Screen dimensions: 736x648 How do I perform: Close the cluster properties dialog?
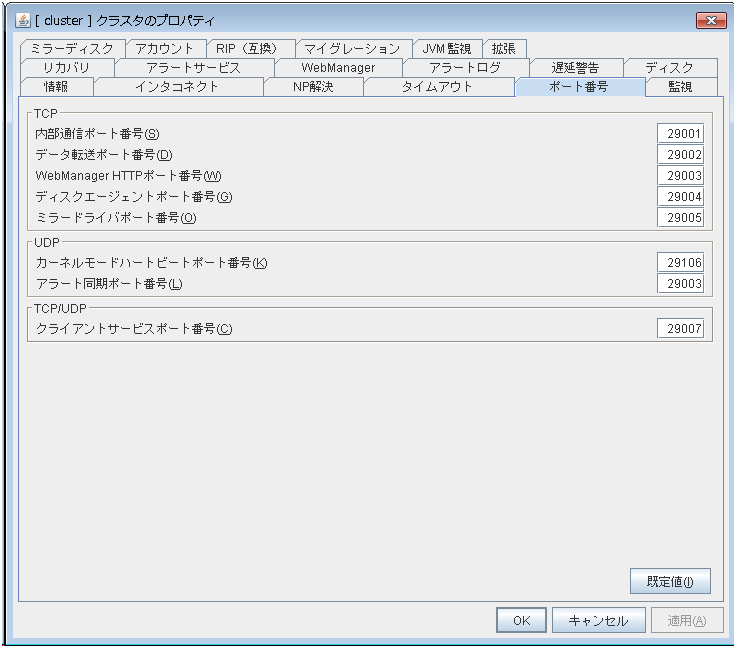tap(710, 20)
